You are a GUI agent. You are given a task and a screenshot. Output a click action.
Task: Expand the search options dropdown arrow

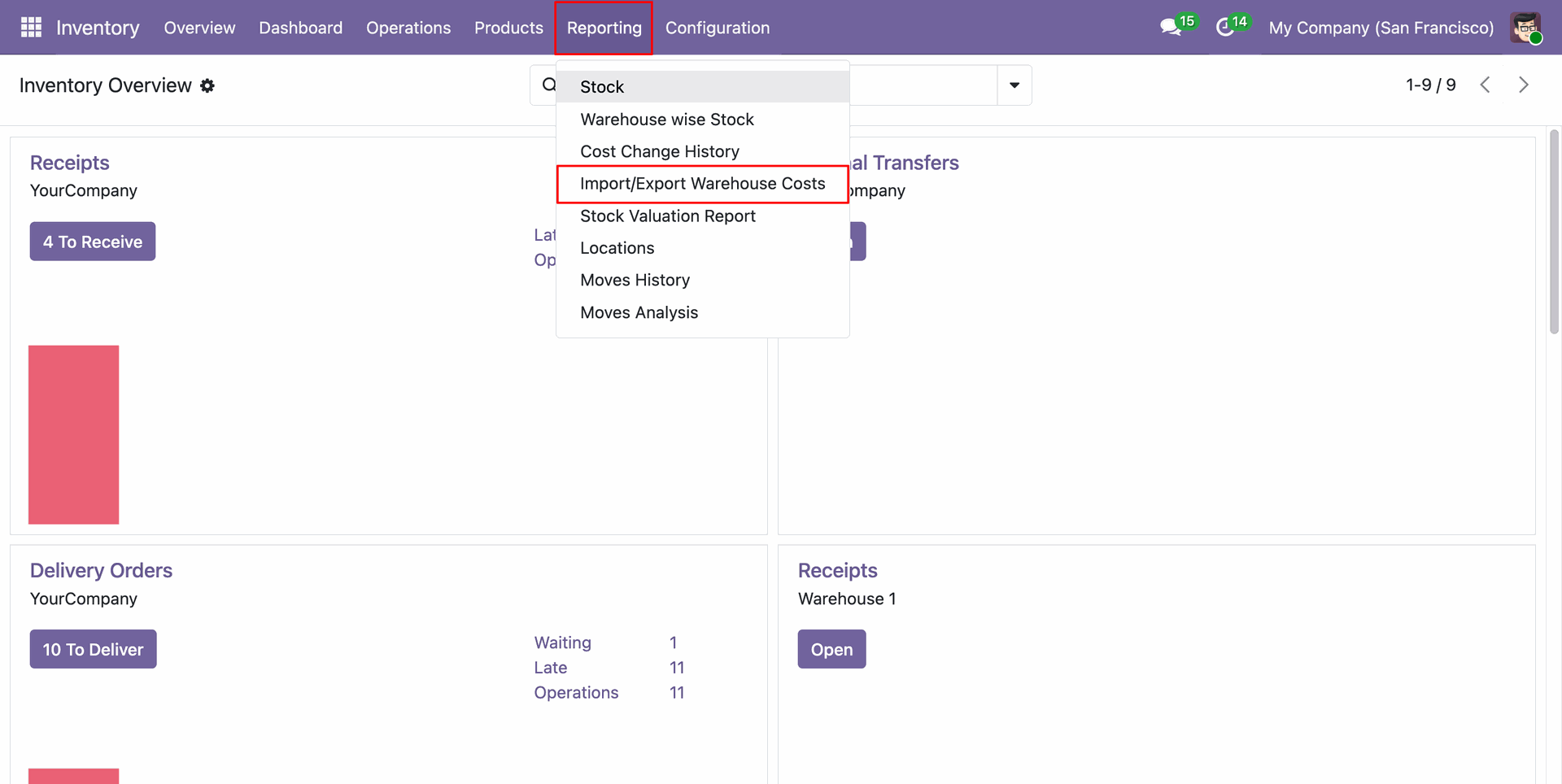1014,85
